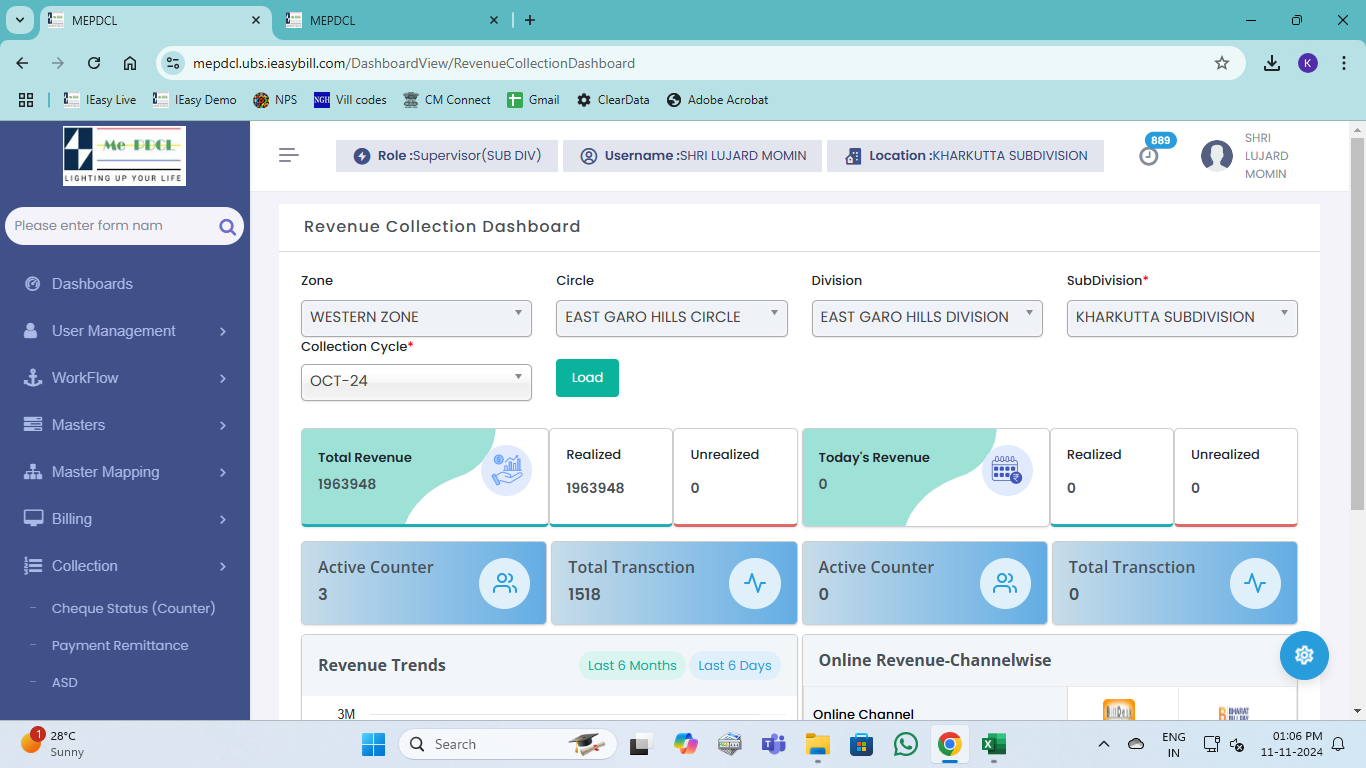This screenshot has width=1366, height=768.
Task: Click the Me-PDCL logo in sidebar
Action: pos(124,155)
